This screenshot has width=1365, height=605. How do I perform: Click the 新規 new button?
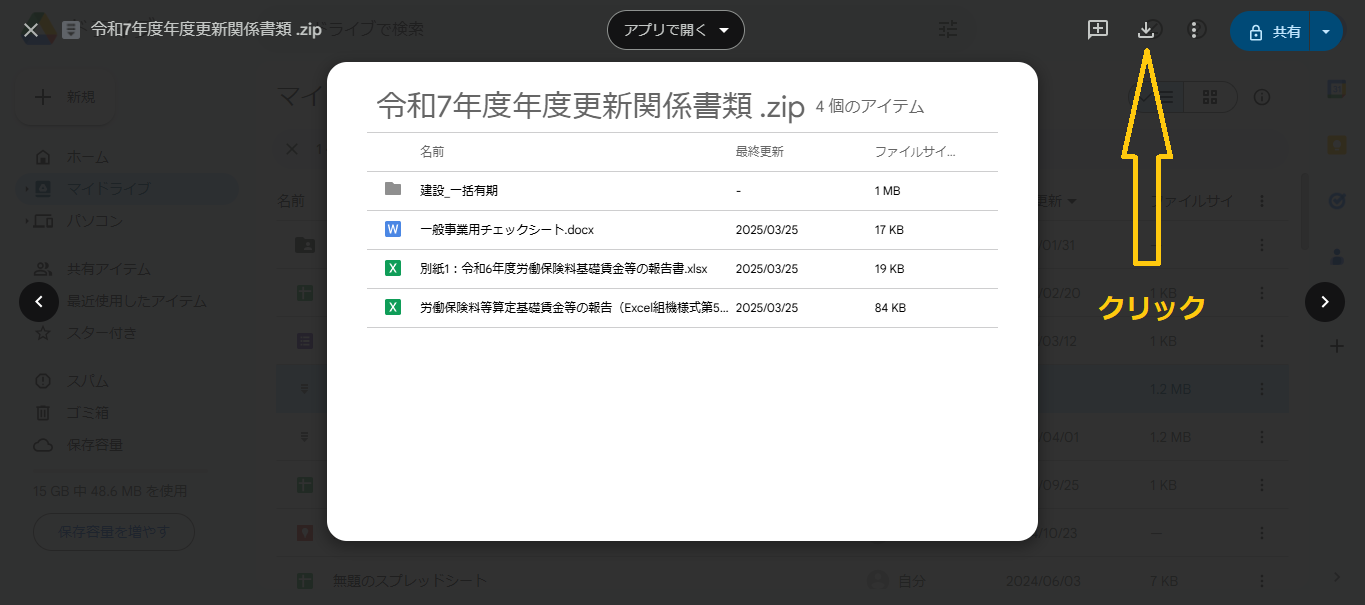coord(65,97)
